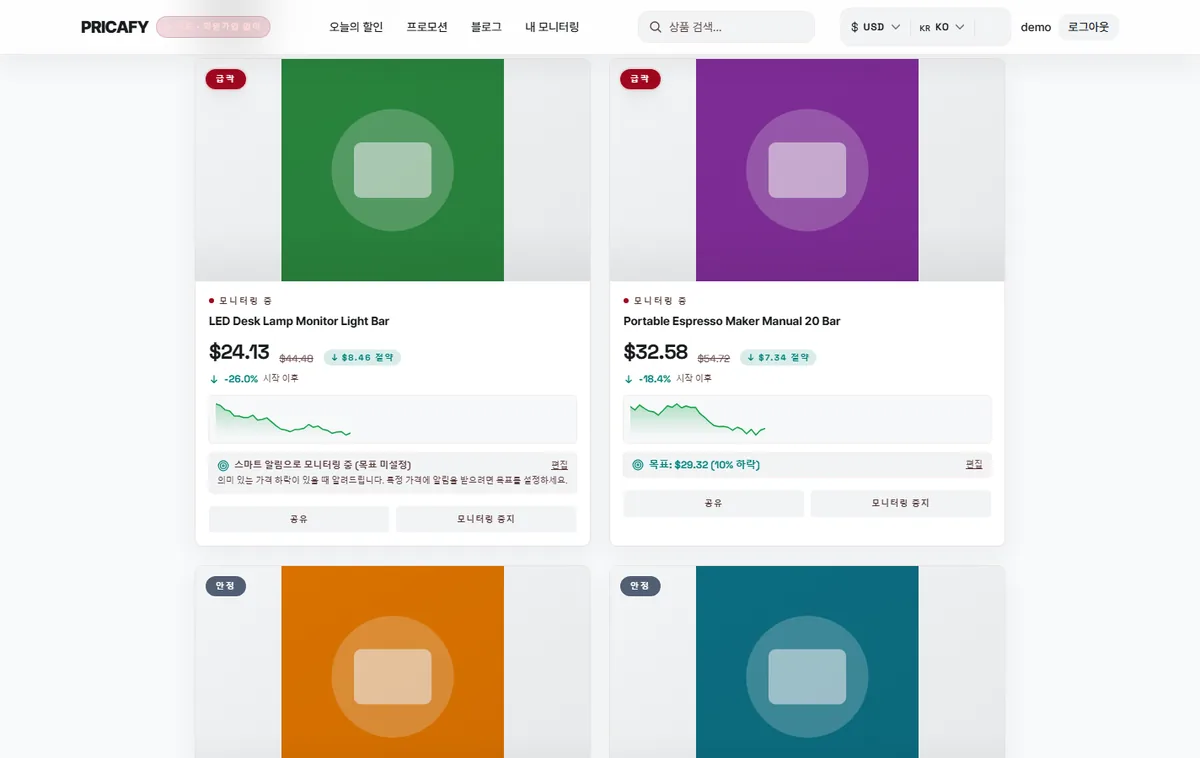Go to the 블로그 page
1200x758 pixels.
pos(486,27)
